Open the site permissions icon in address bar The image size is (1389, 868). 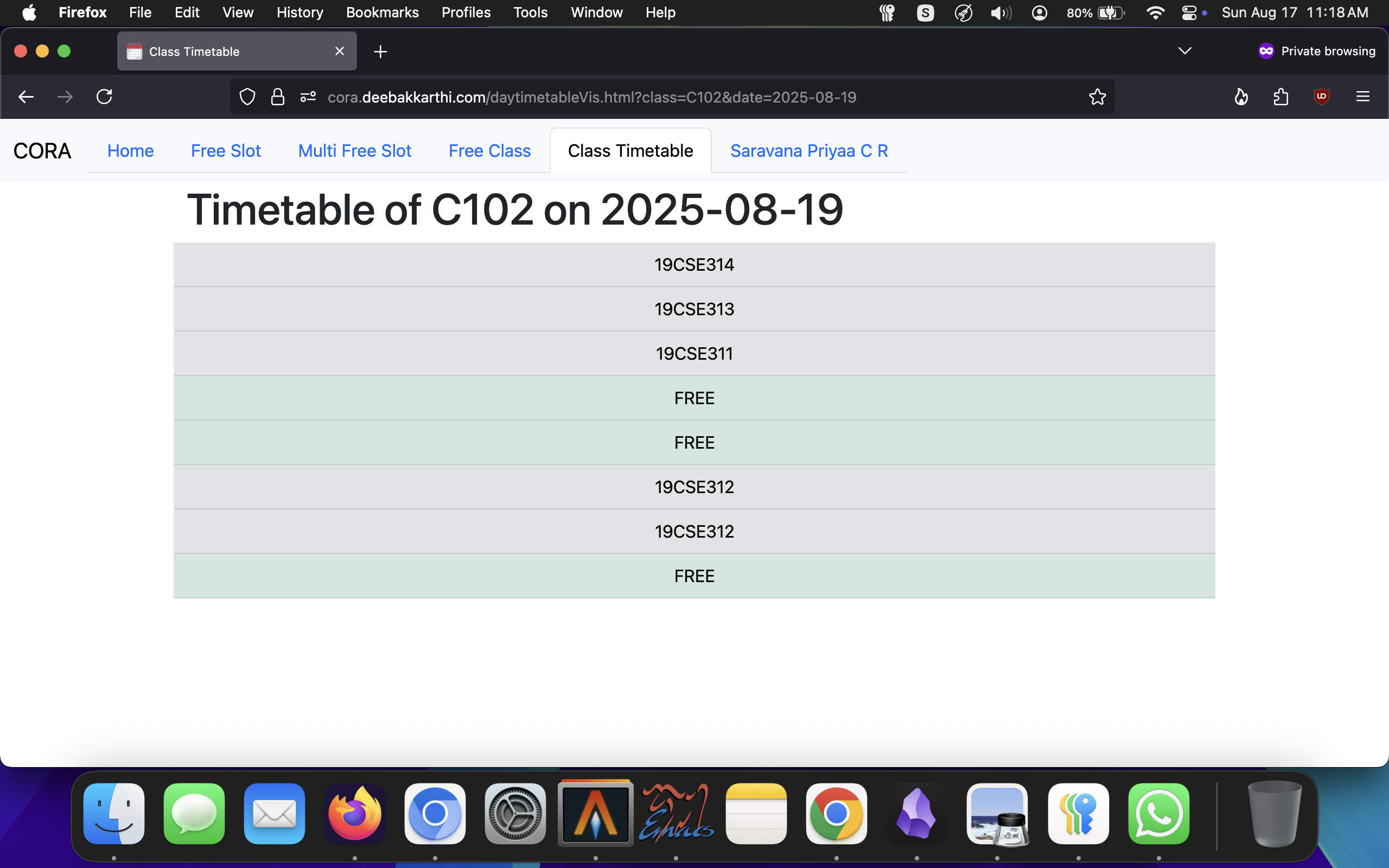click(x=308, y=97)
